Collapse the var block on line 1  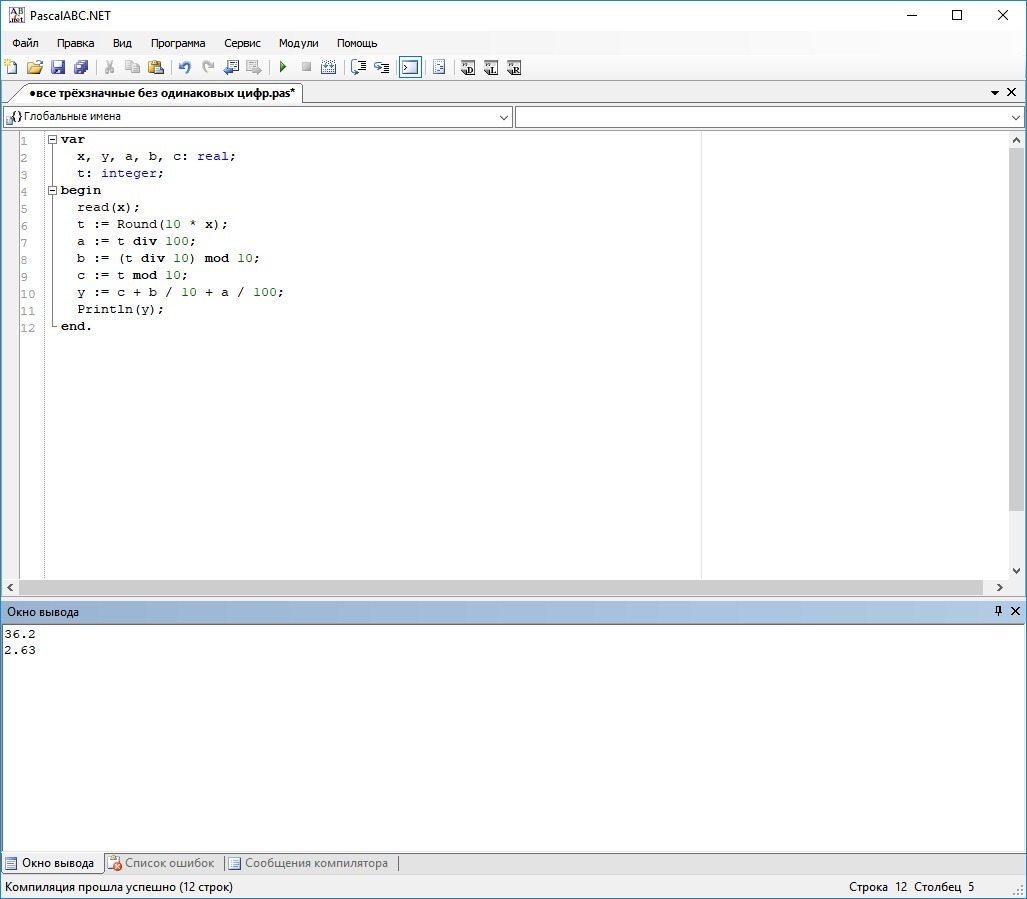pyautogui.click(x=52, y=140)
